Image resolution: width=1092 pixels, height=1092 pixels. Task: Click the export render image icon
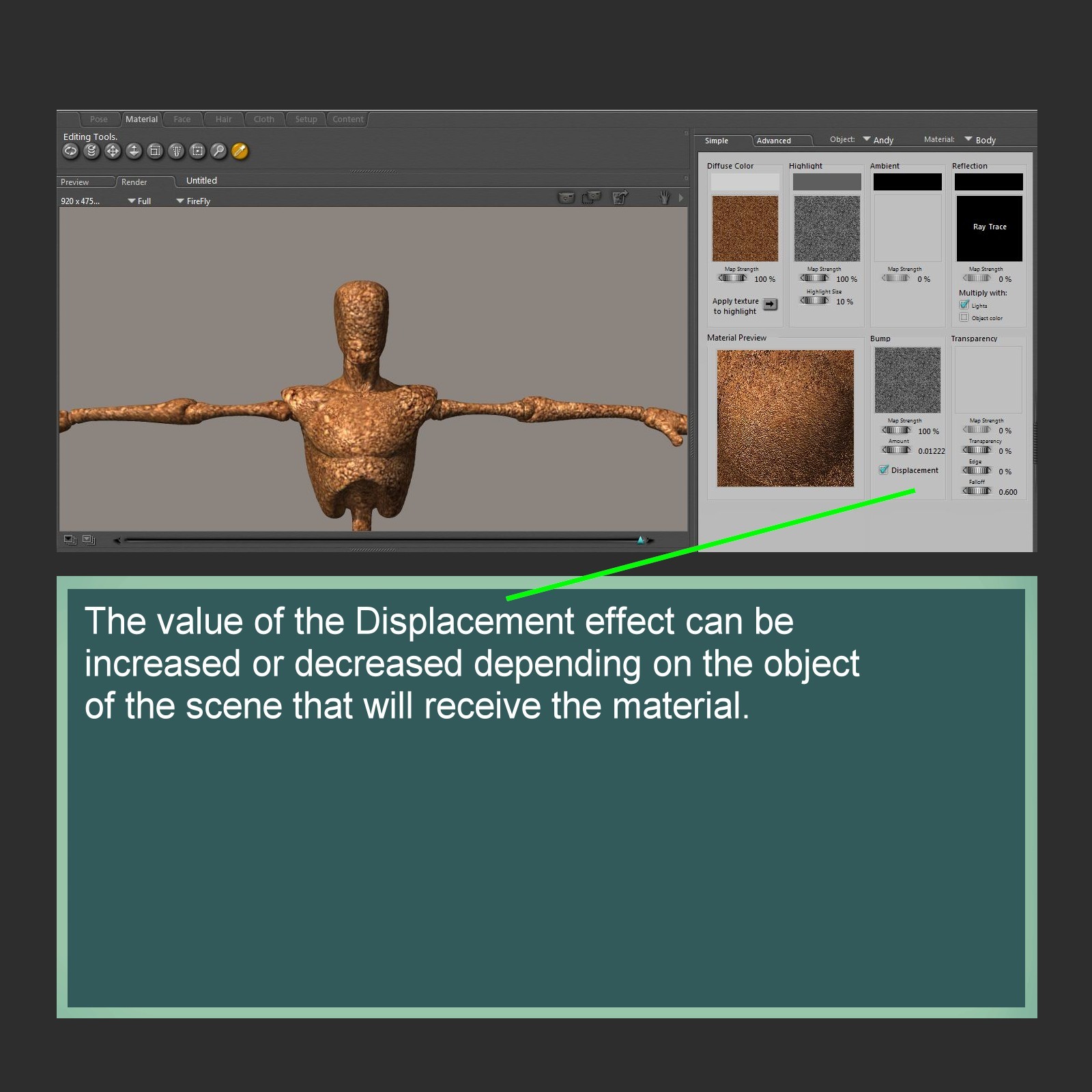point(620,197)
